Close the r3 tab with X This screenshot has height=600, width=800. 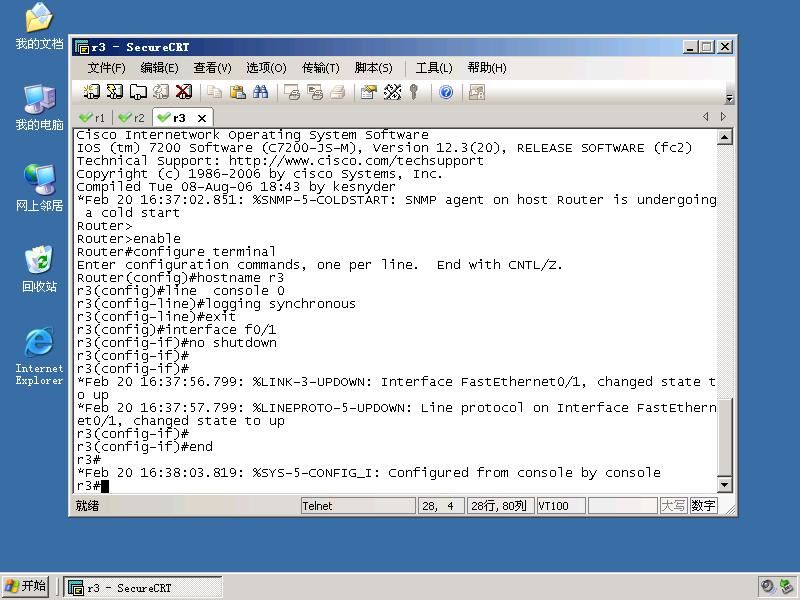coord(202,118)
